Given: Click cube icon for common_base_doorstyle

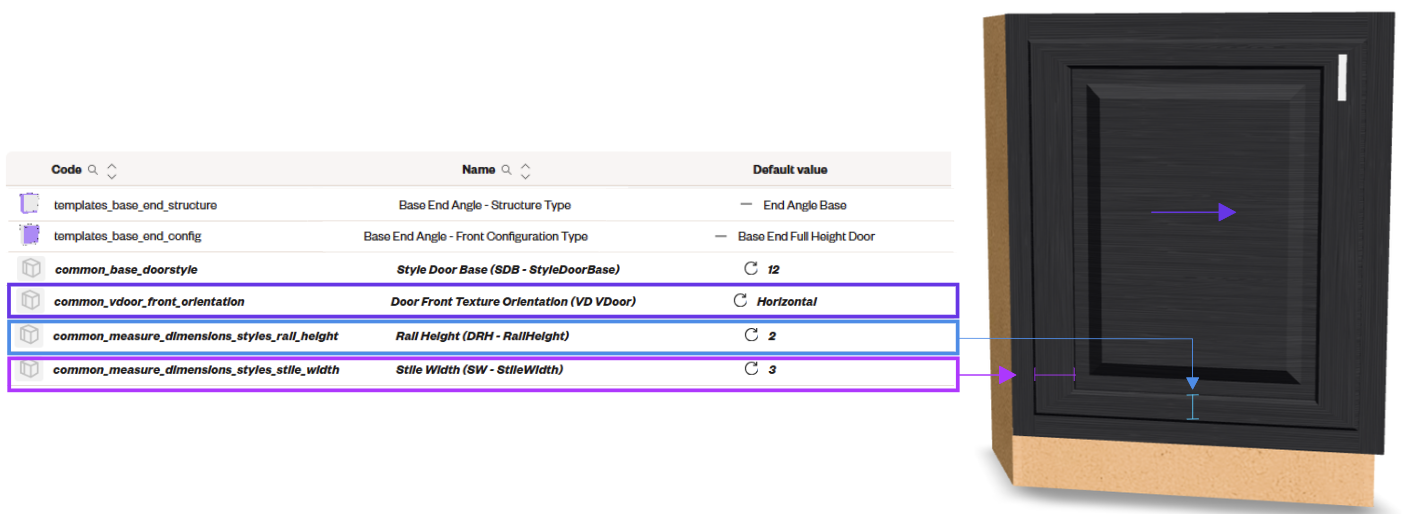Looking at the screenshot, I should coord(31,269).
